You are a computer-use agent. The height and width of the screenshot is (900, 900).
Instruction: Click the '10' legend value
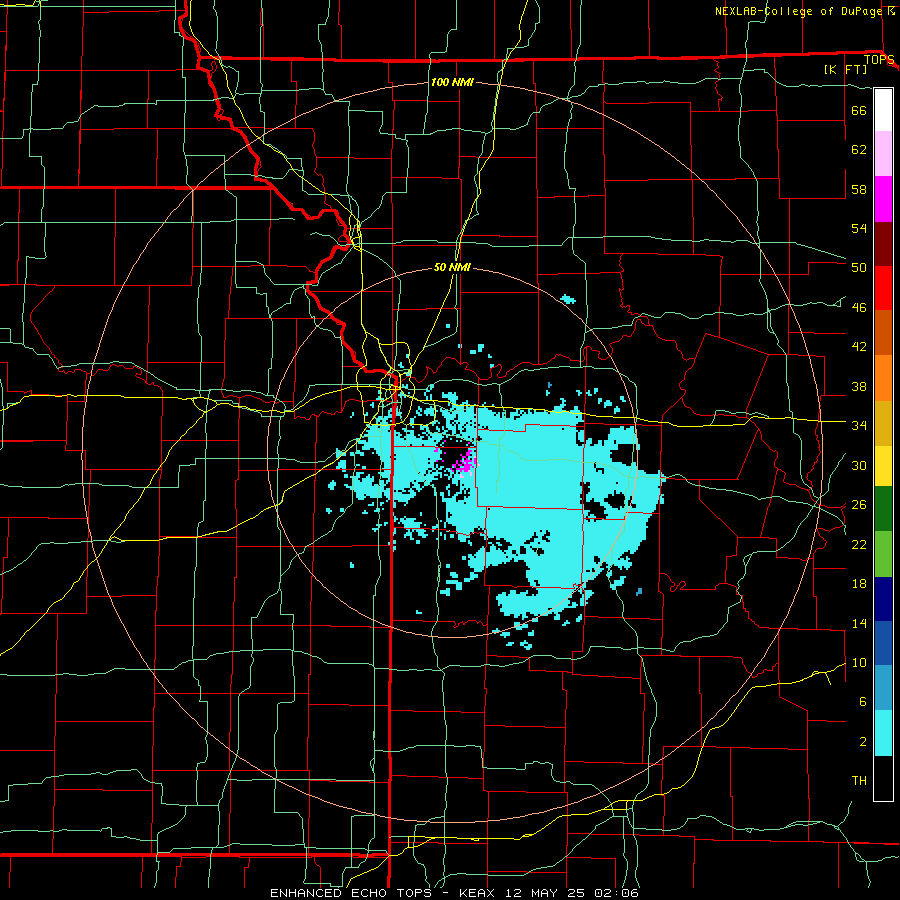point(859,663)
